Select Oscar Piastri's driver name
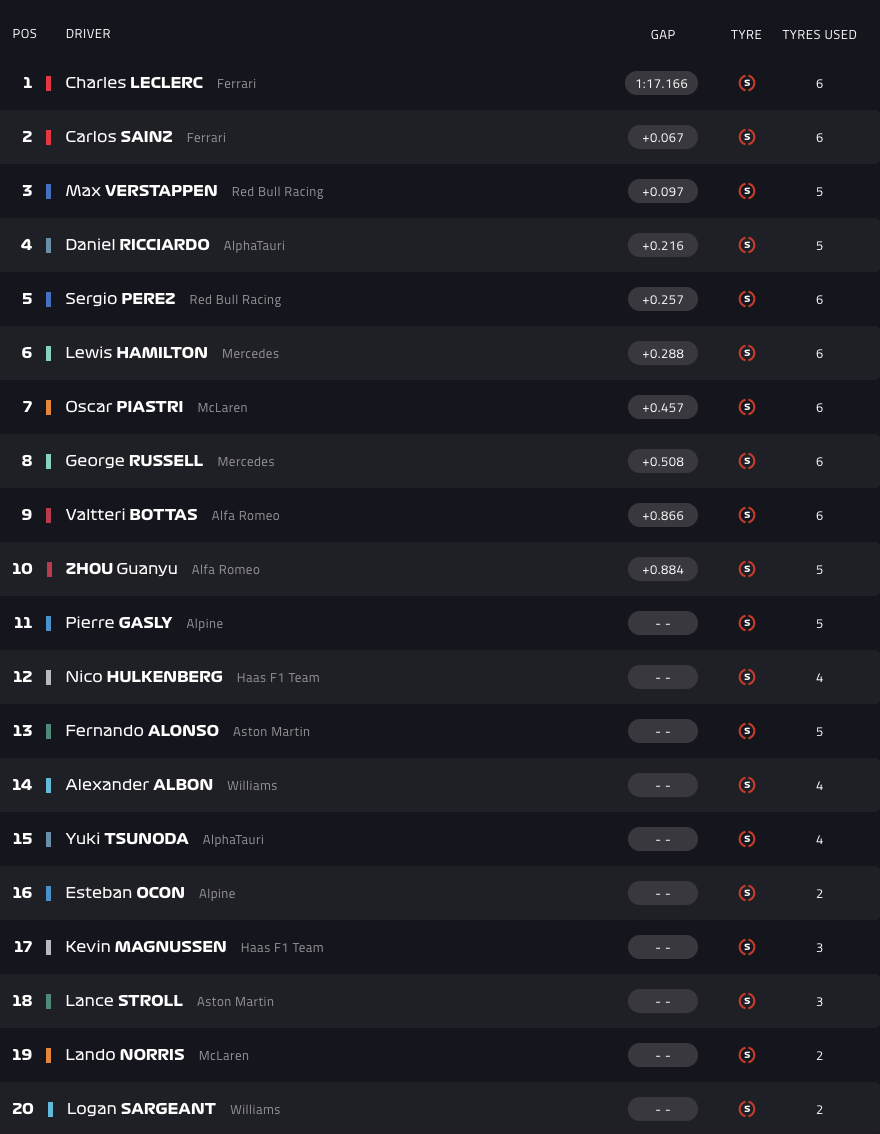880x1134 pixels. coord(124,407)
